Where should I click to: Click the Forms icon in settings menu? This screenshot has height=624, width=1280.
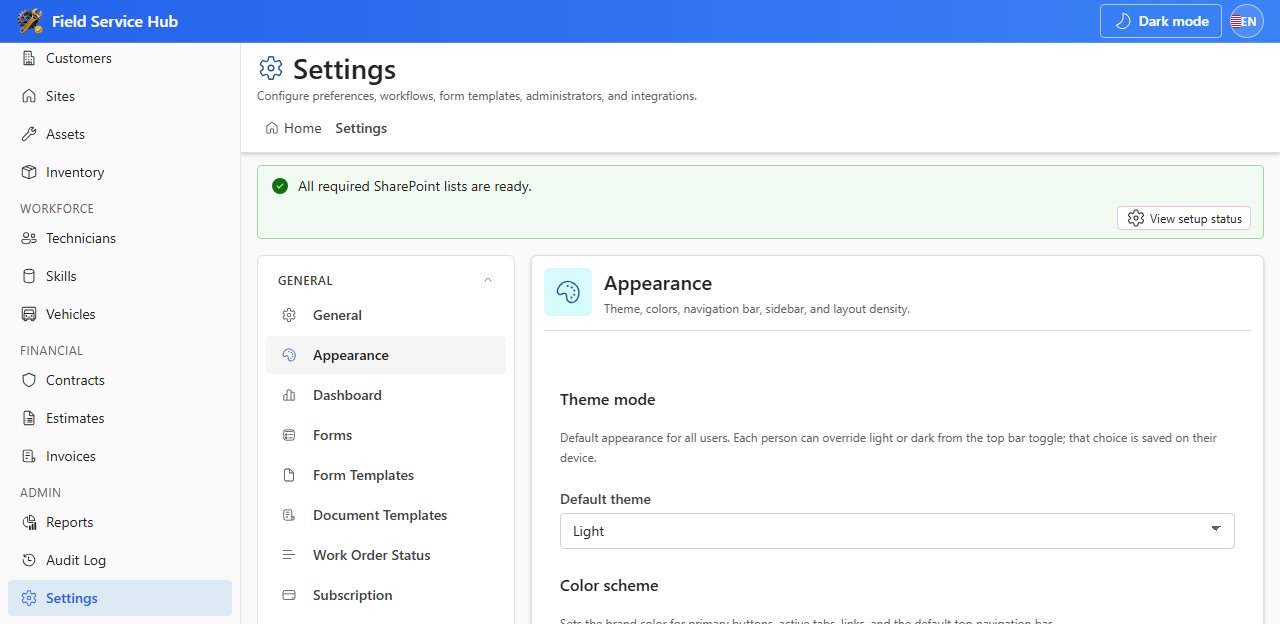tap(289, 435)
